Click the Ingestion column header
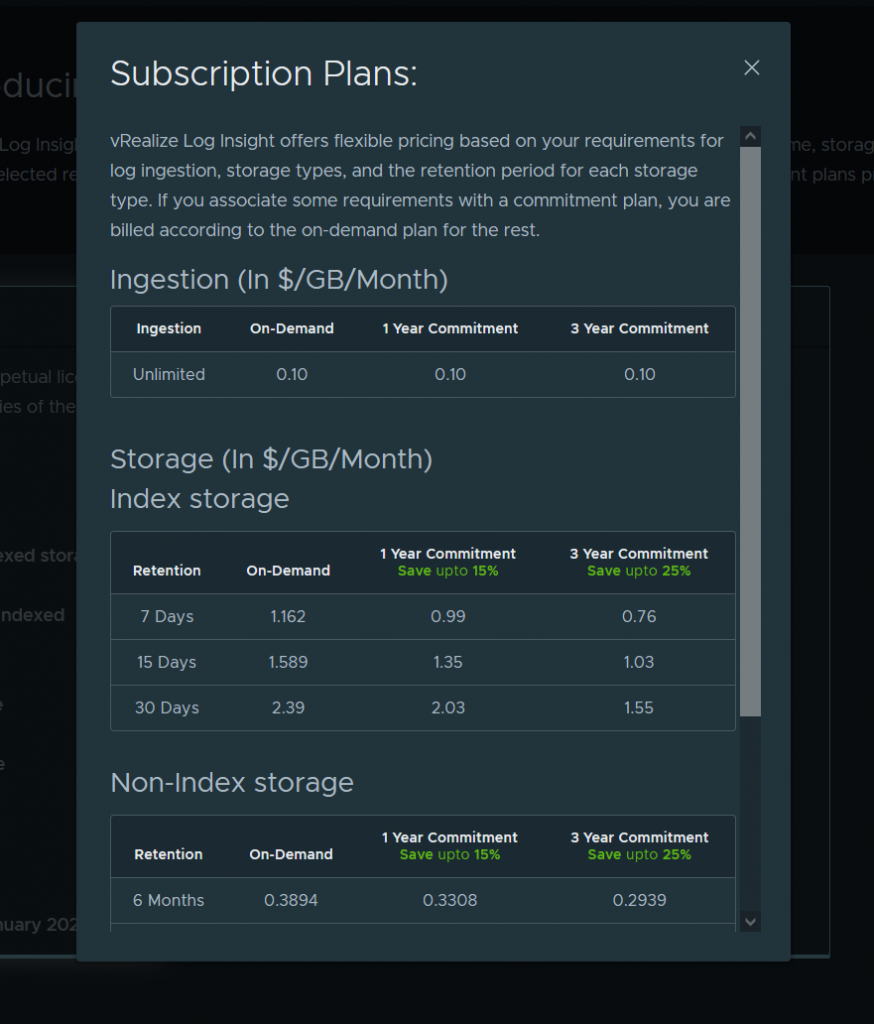The height and width of the screenshot is (1024, 874). tap(169, 328)
